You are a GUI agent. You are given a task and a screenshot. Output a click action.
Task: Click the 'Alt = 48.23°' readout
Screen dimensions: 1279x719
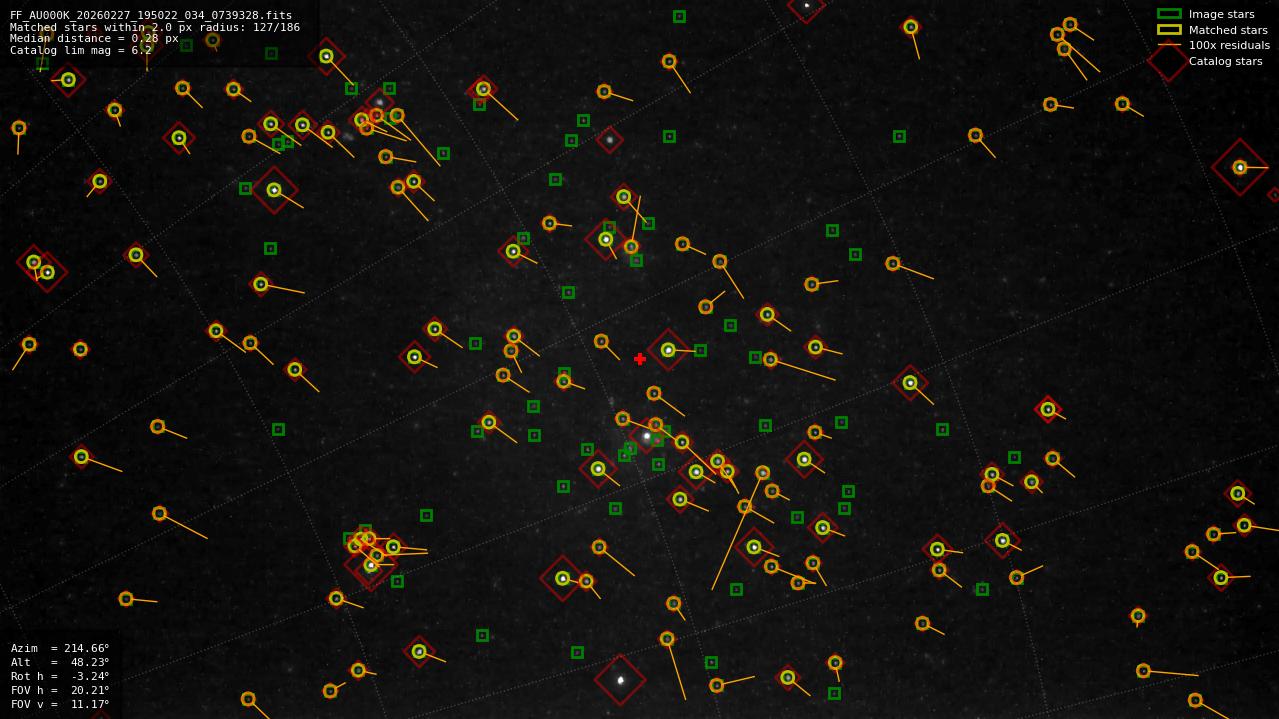(60, 662)
